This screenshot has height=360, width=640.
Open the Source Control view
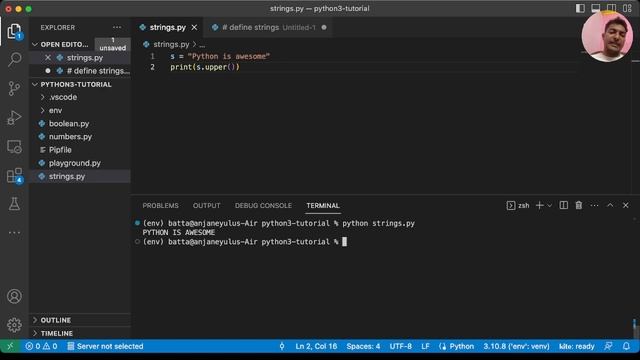[x=14, y=88]
